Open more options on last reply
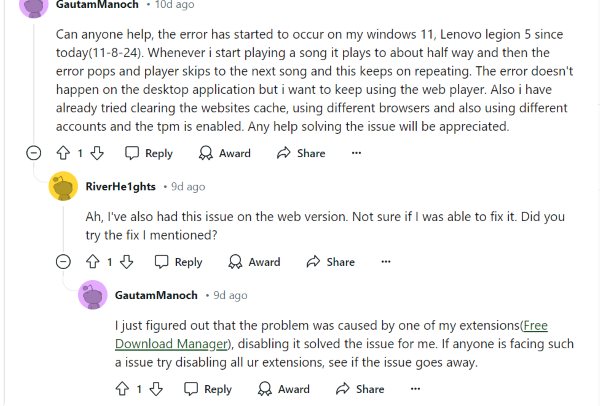Screen dimensions: 600x406 [x=415, y=389]
